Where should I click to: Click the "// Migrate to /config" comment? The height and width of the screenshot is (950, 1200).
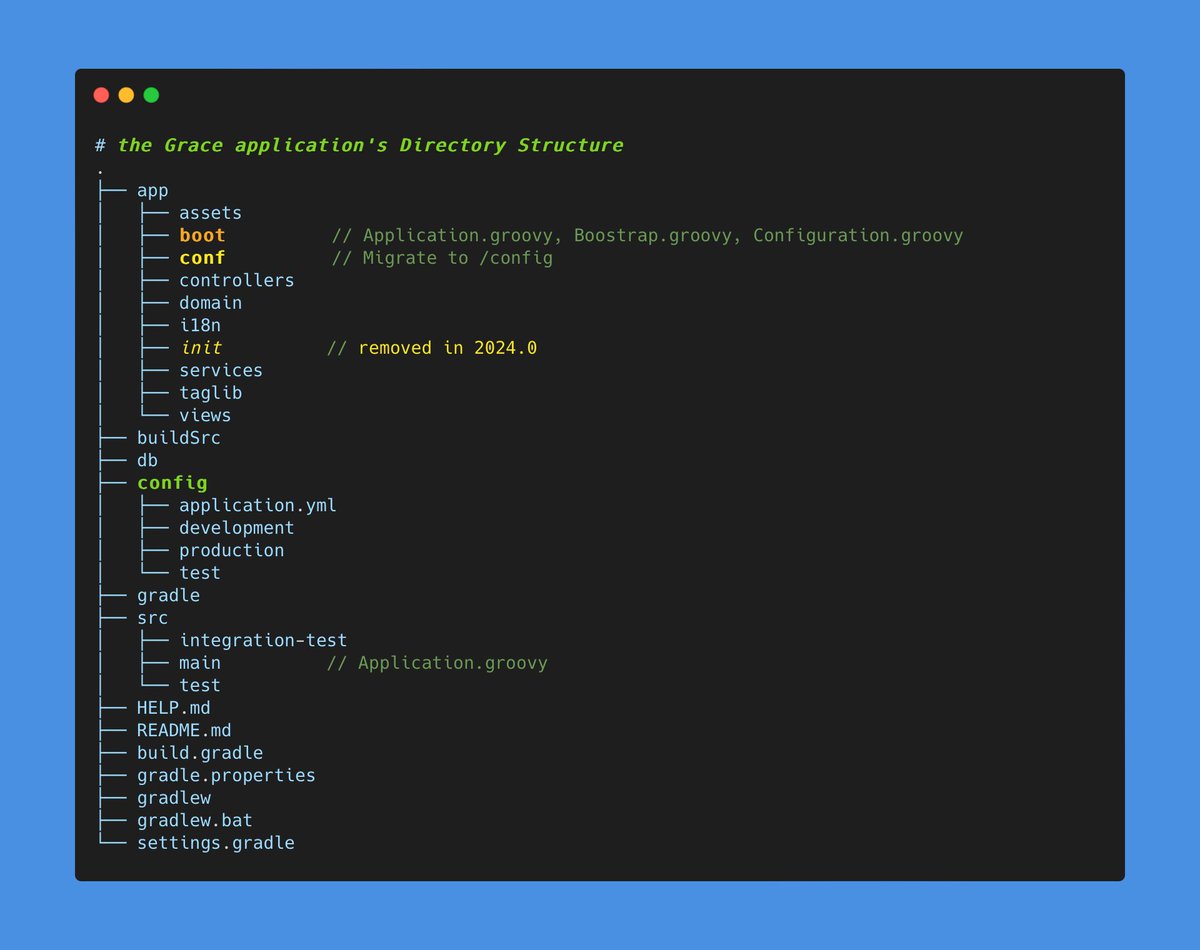coord(443,258)
